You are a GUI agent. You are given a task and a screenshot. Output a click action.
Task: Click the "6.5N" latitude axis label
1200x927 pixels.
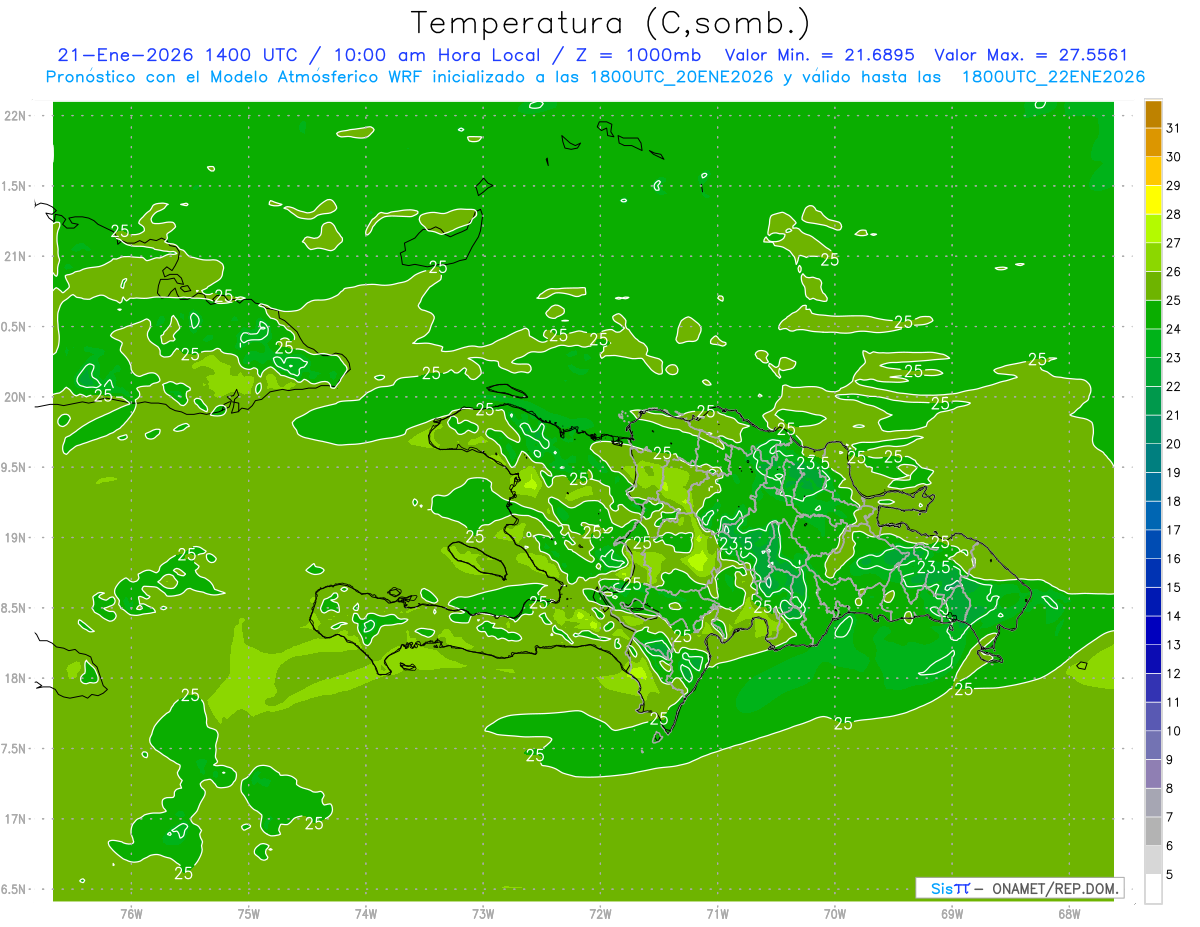point(15,889)
